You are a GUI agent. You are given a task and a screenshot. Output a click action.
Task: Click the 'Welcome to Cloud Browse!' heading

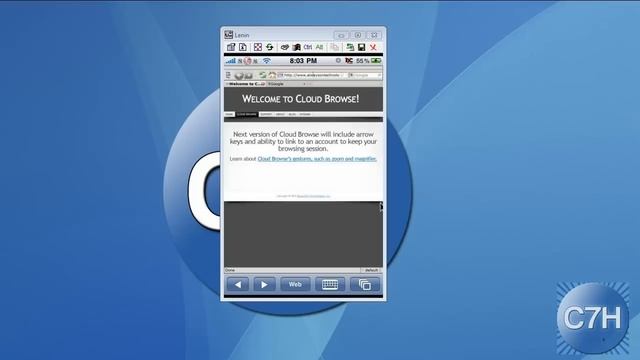(x=301, y=99)
